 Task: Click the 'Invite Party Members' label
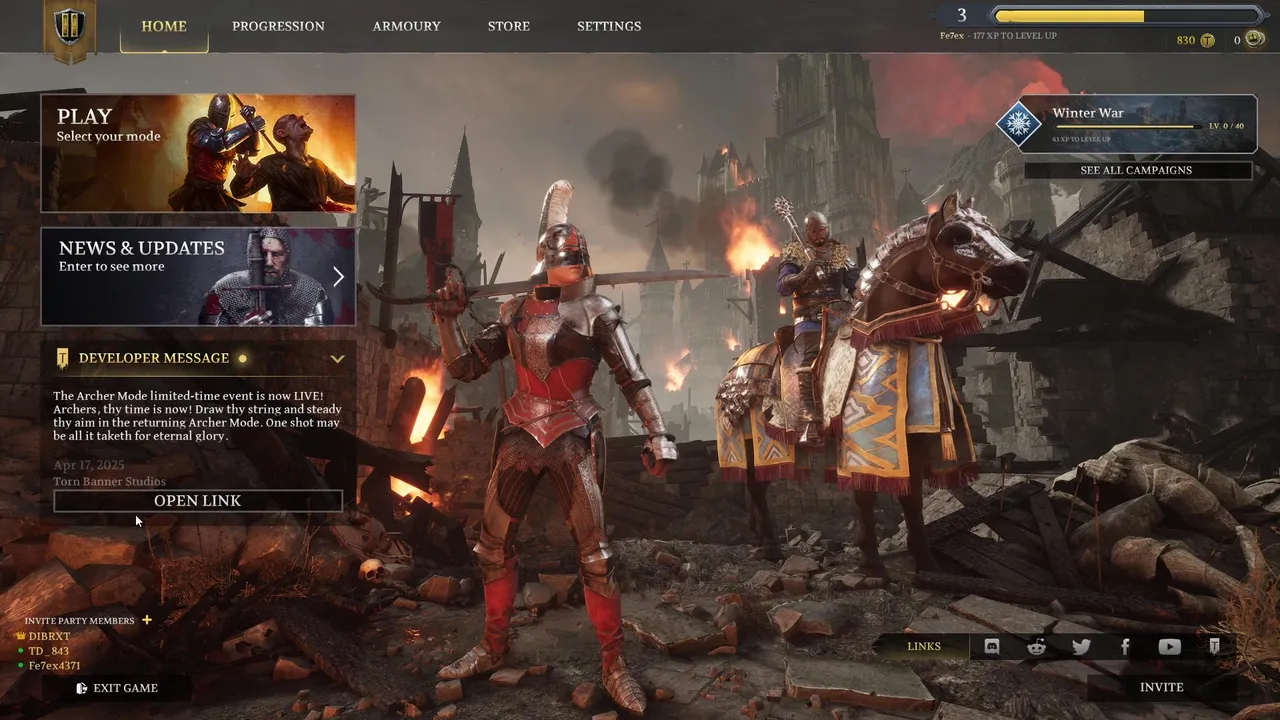coord(79,621)
